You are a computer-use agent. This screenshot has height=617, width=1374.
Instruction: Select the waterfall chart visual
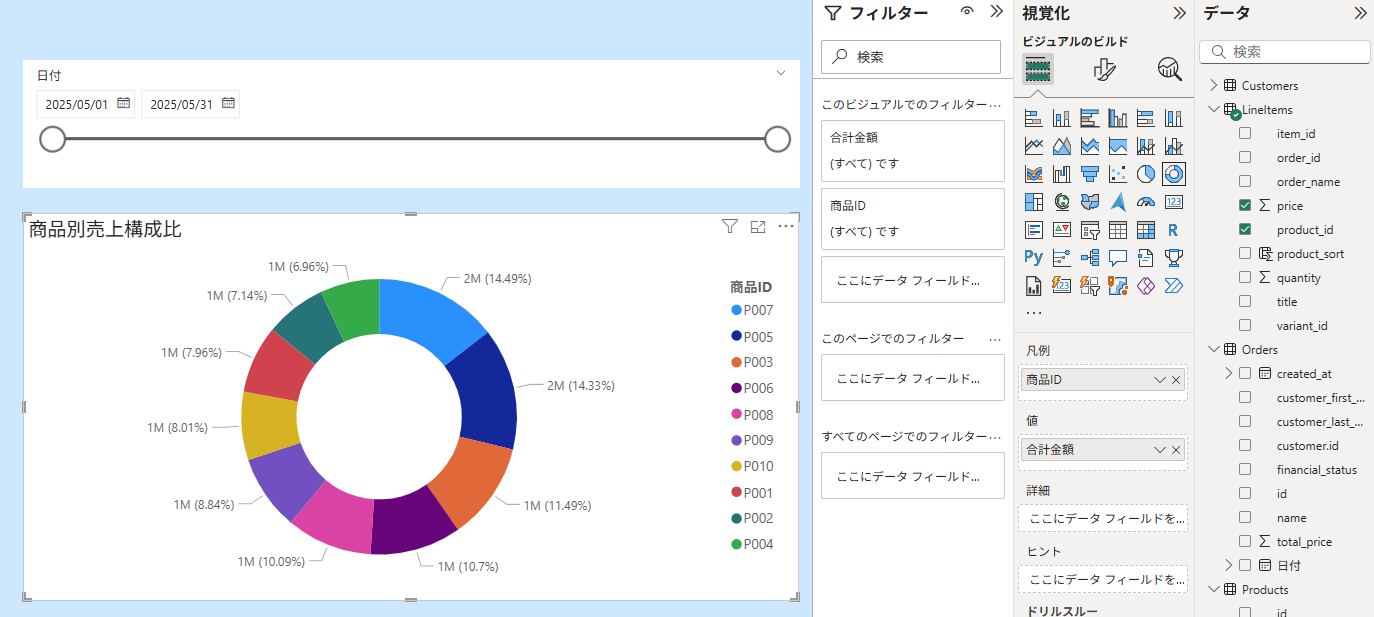[x=1062, y=174]
